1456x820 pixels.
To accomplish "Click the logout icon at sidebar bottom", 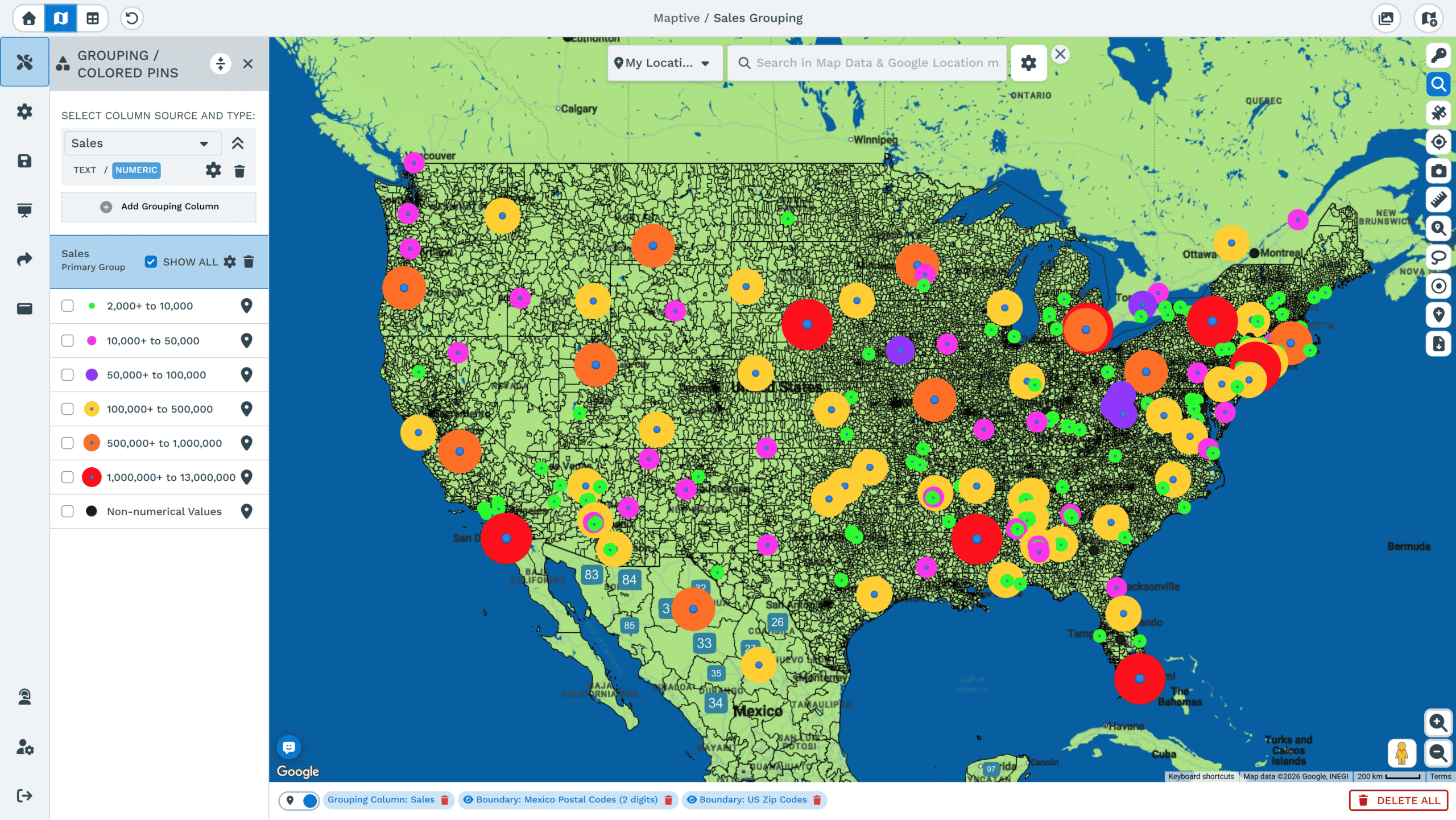I will pos(24,796).
